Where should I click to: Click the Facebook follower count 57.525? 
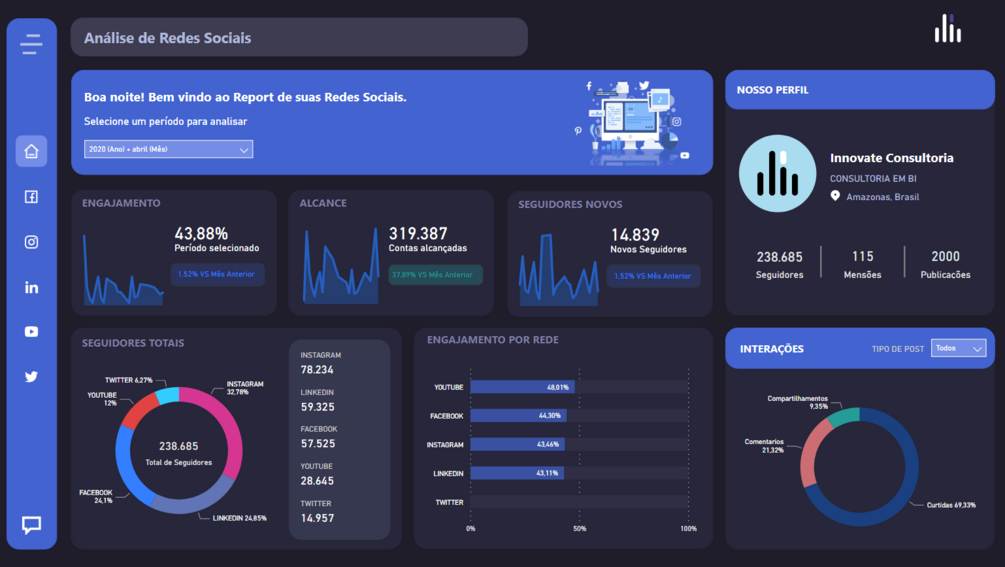(x=317, y=443)
